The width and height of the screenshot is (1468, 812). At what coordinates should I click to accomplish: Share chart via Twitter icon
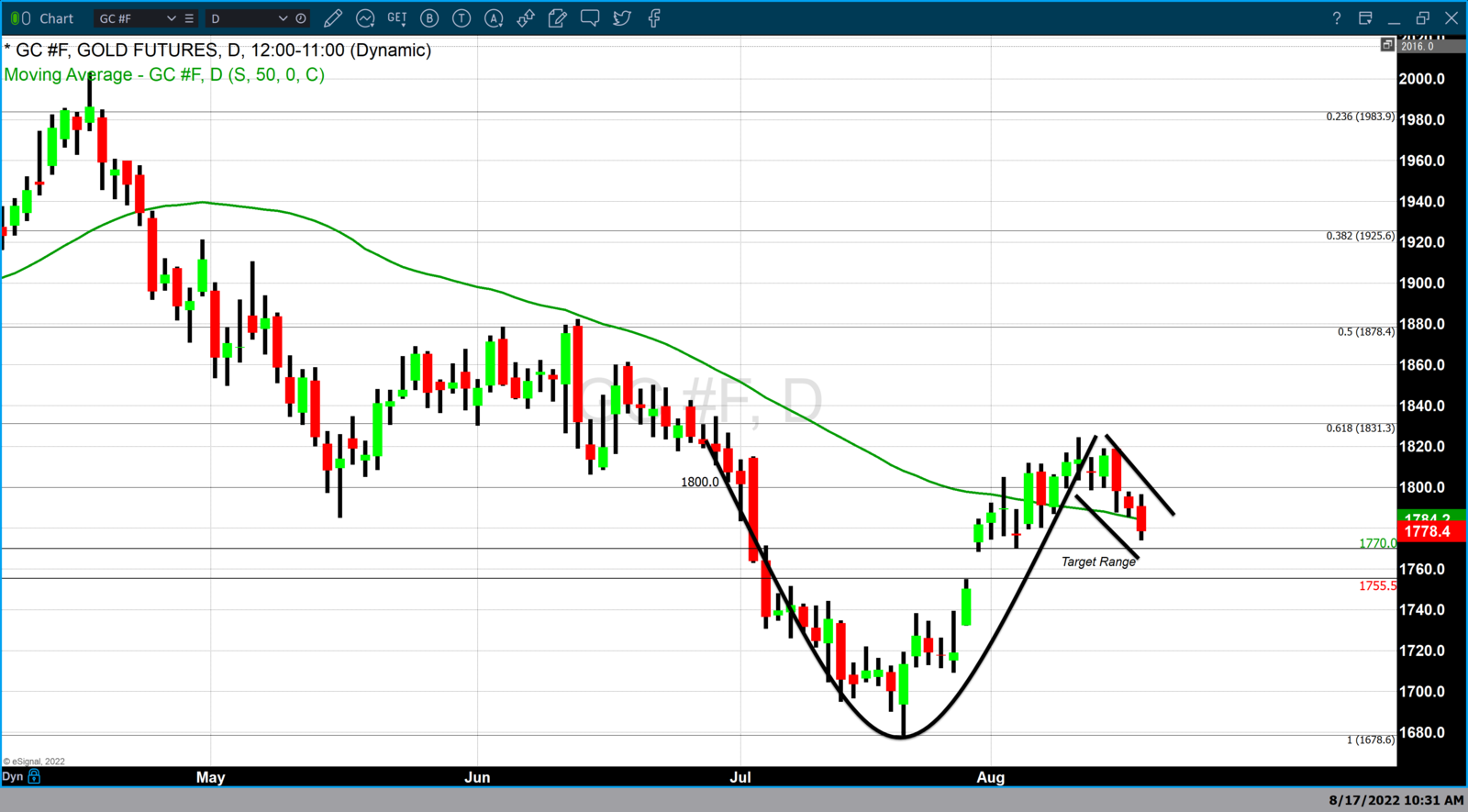tap(622, 18)
